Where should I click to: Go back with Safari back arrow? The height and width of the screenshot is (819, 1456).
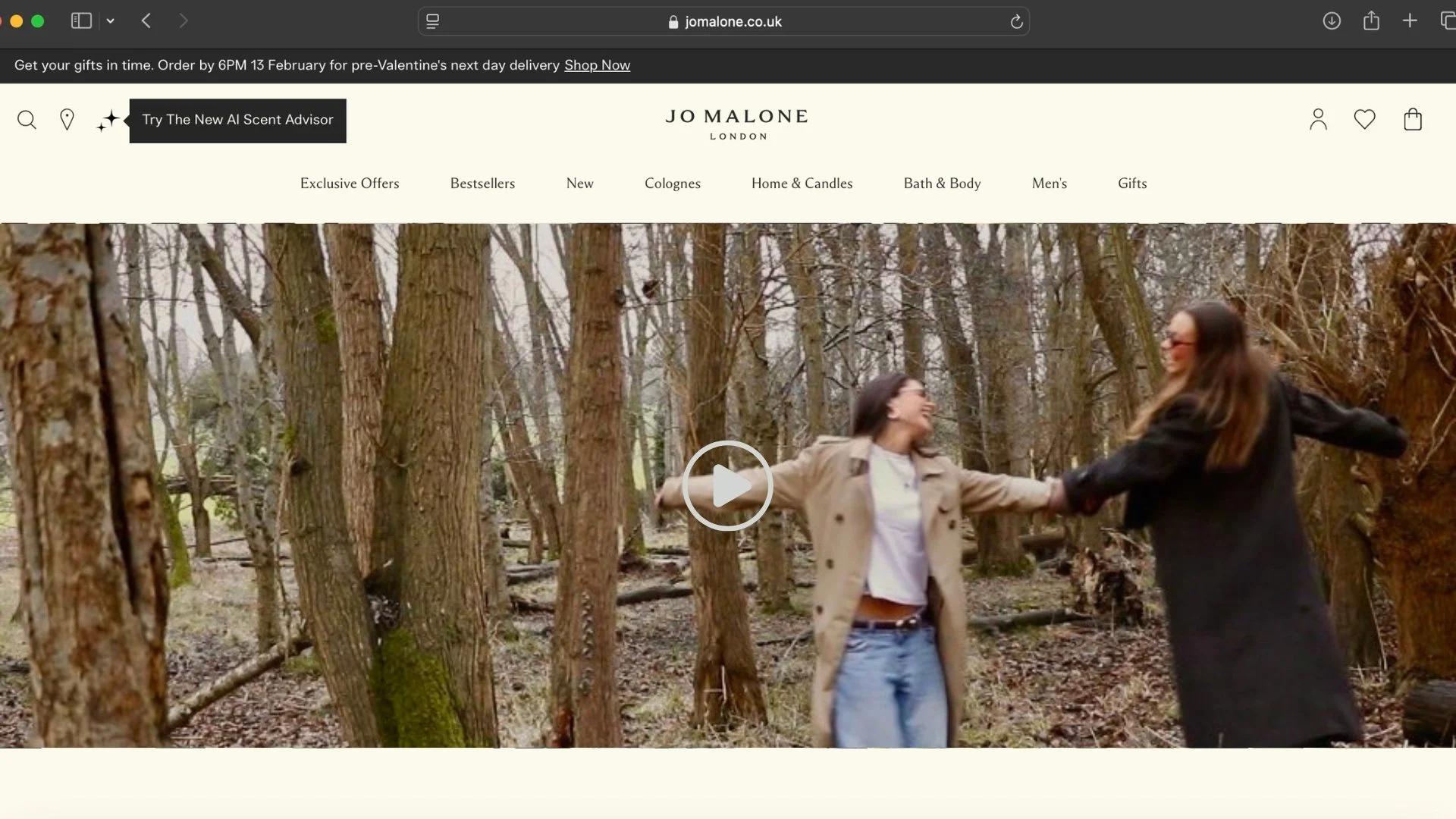(x=146, y=21)
